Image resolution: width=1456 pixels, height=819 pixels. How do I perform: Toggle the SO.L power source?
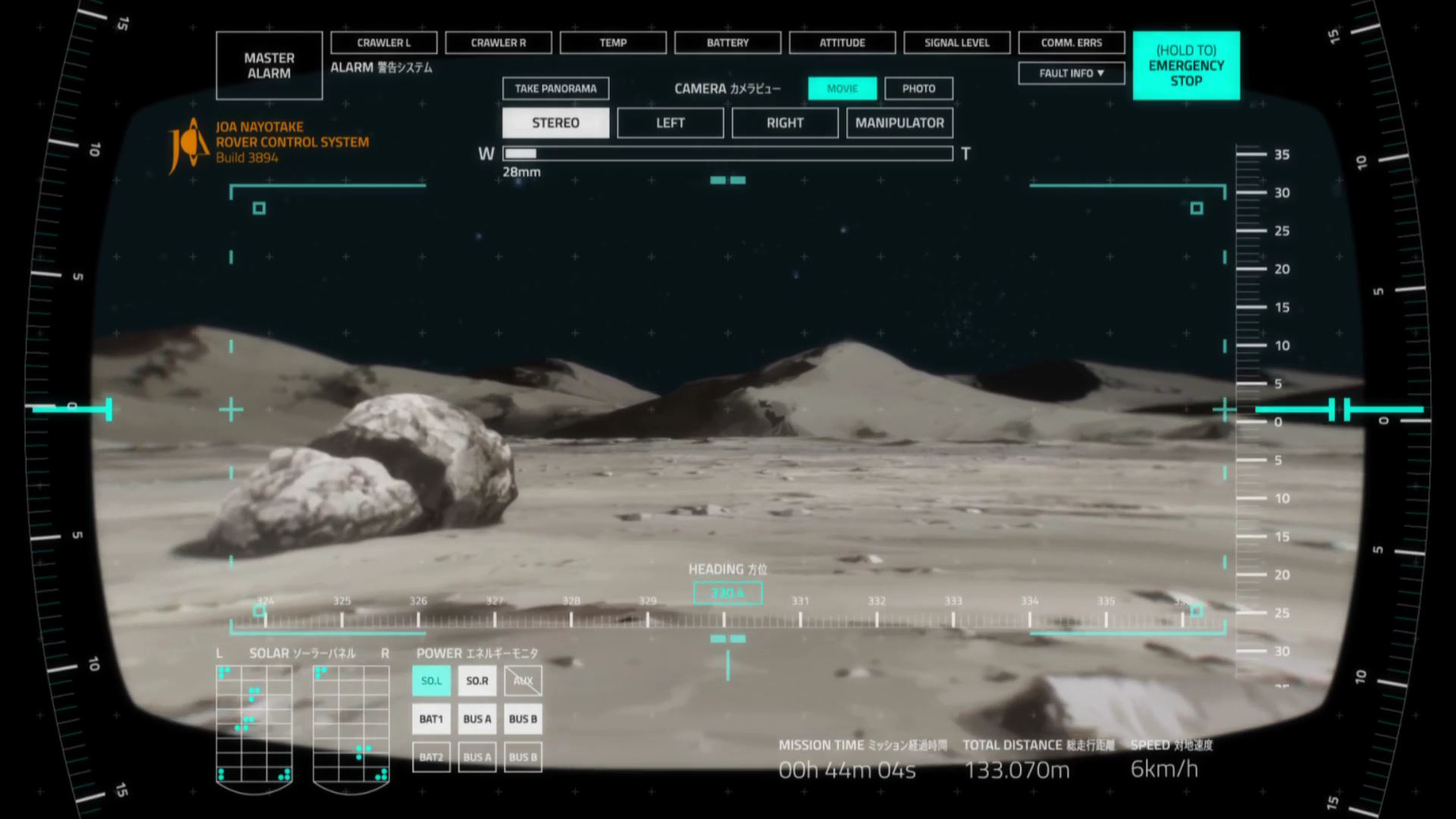tap(431, 681)
